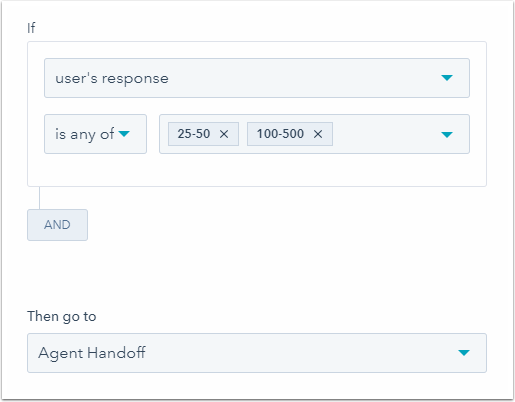Select the 100-500 tag text
Image resolution: width=515 pixels, height=402 pixels.
tap(280, 134)
